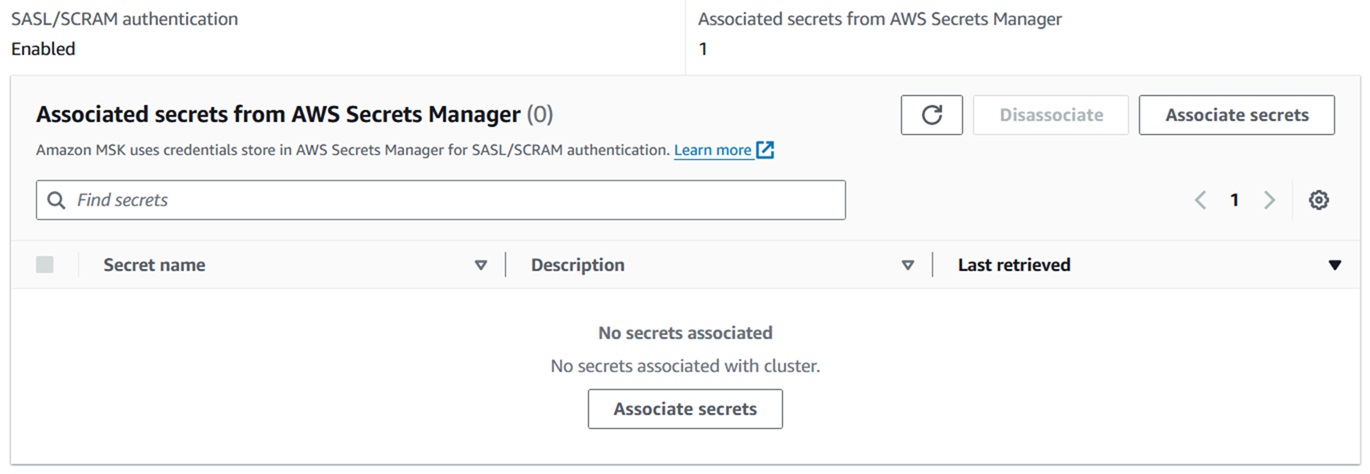This screenshot has width=1370, height=474.
Task: Click divider between Secret name and Description
Action: pos(506,265)
